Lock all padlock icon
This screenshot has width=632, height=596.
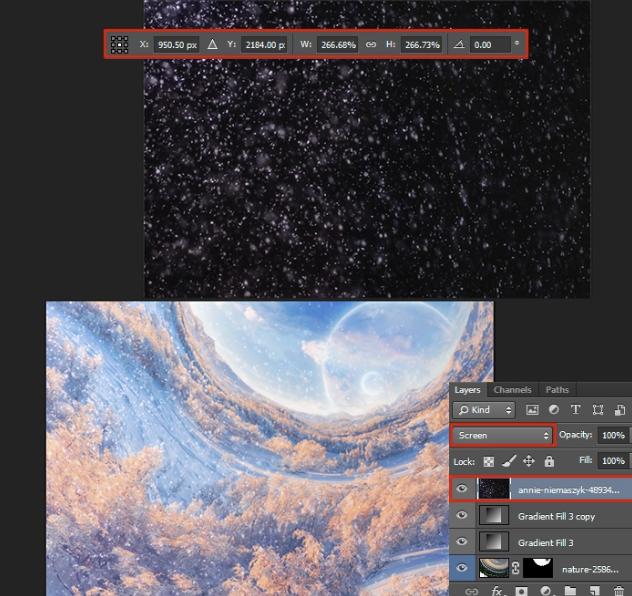pos(549,461)
